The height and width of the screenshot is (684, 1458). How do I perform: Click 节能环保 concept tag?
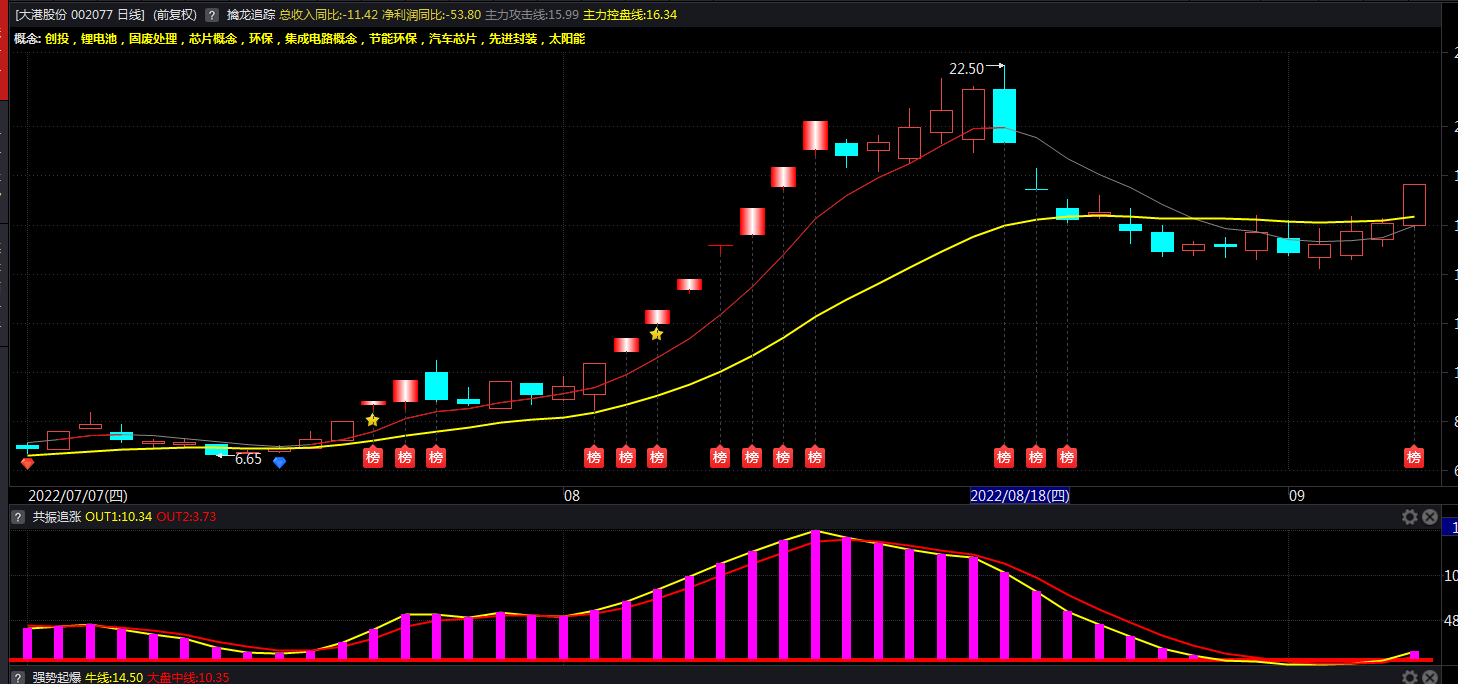pos(393,38)
